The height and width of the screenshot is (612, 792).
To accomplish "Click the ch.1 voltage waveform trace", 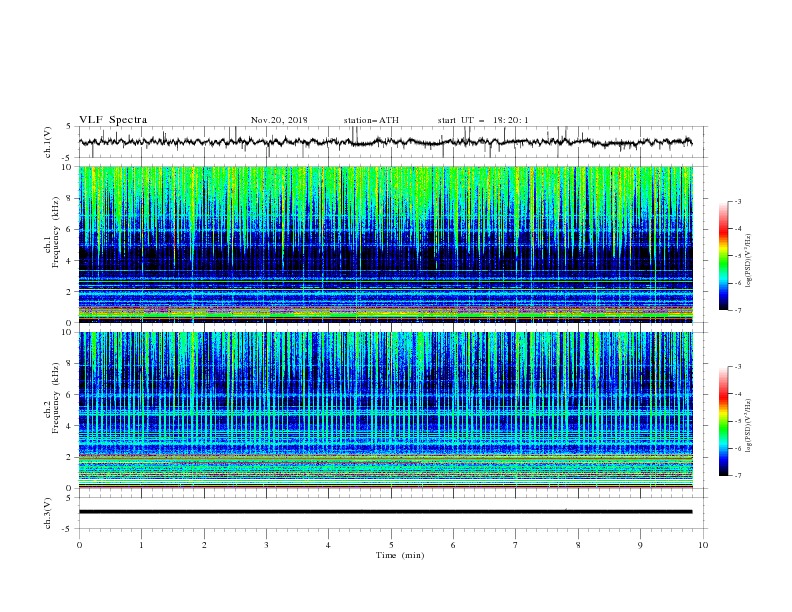I will pyautogui.click(x=385, y=142).
